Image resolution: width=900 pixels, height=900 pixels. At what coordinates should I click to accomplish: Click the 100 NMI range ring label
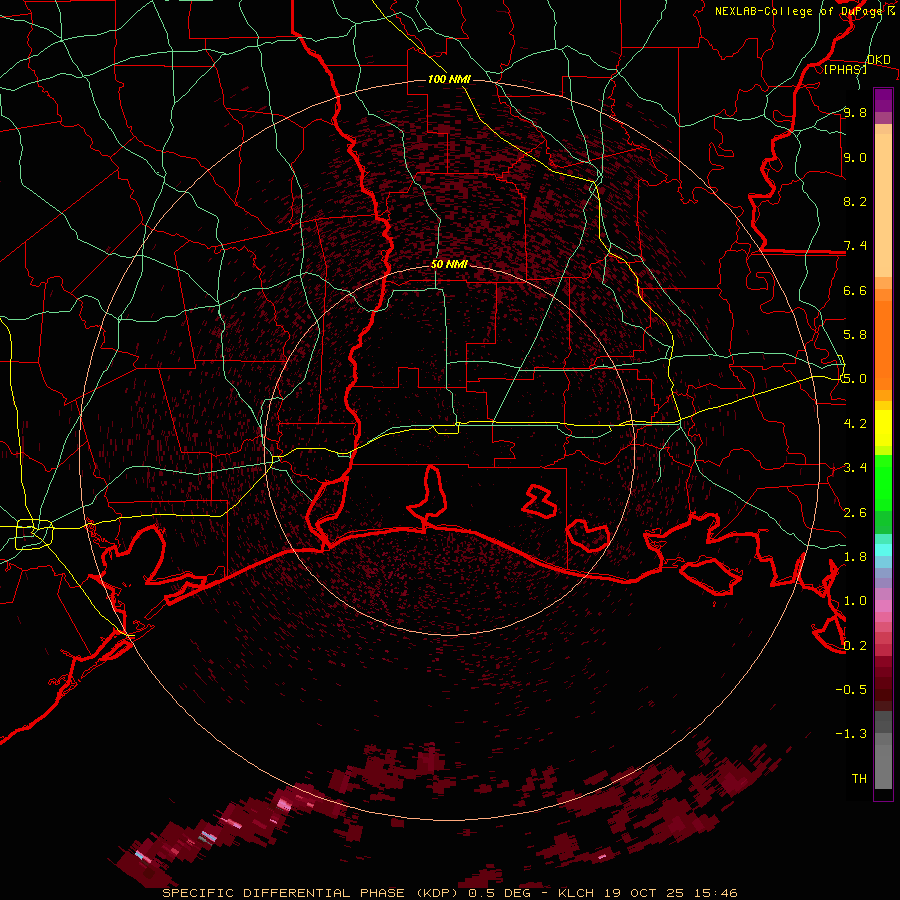click(x=449, y=79)
